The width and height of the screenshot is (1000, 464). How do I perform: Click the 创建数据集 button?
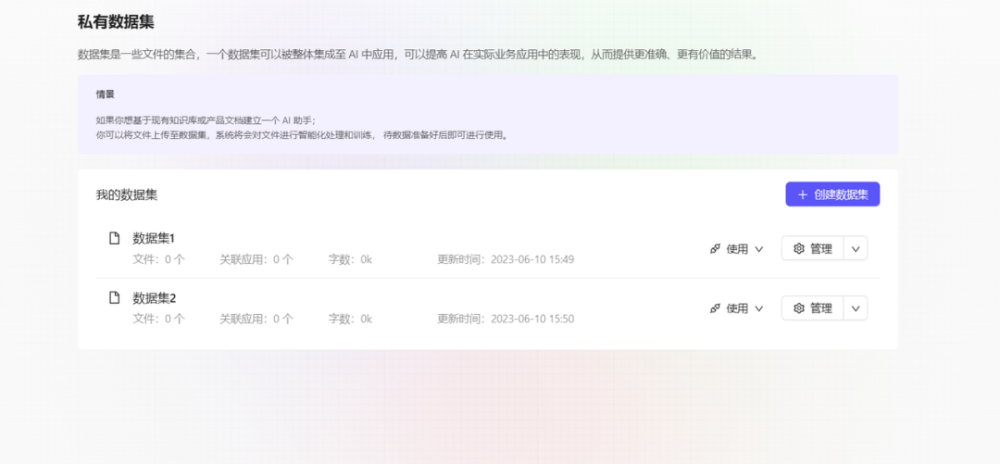point(832,194)
